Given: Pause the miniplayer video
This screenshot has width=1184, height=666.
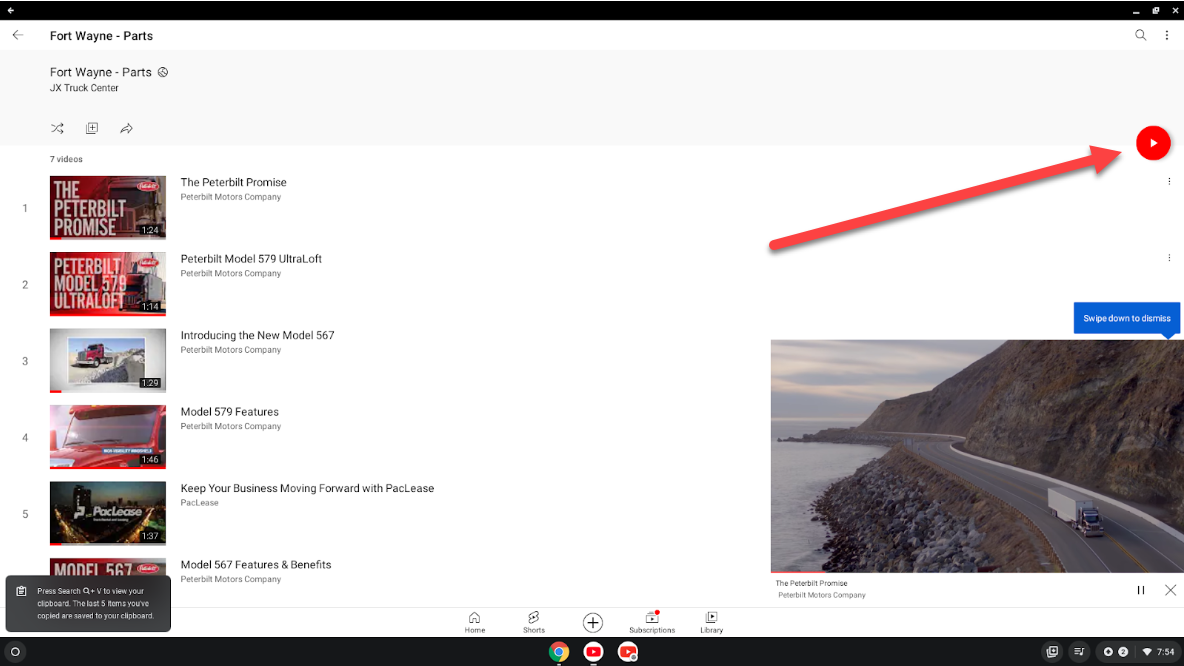Looking at the screenshot, I should click(x=1141, y=590).
